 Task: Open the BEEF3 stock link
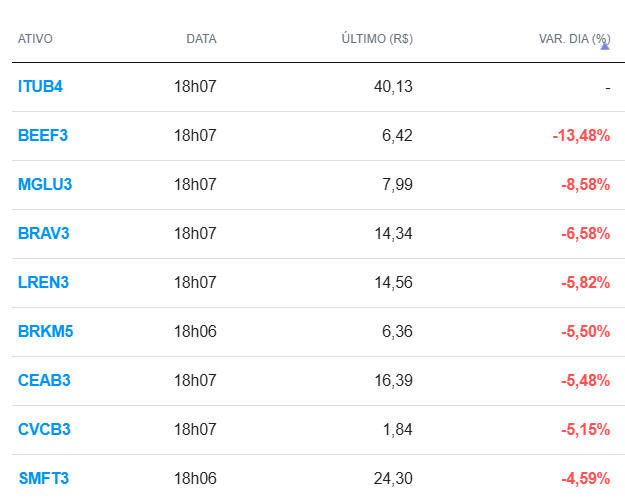click(x=42, y=136)
